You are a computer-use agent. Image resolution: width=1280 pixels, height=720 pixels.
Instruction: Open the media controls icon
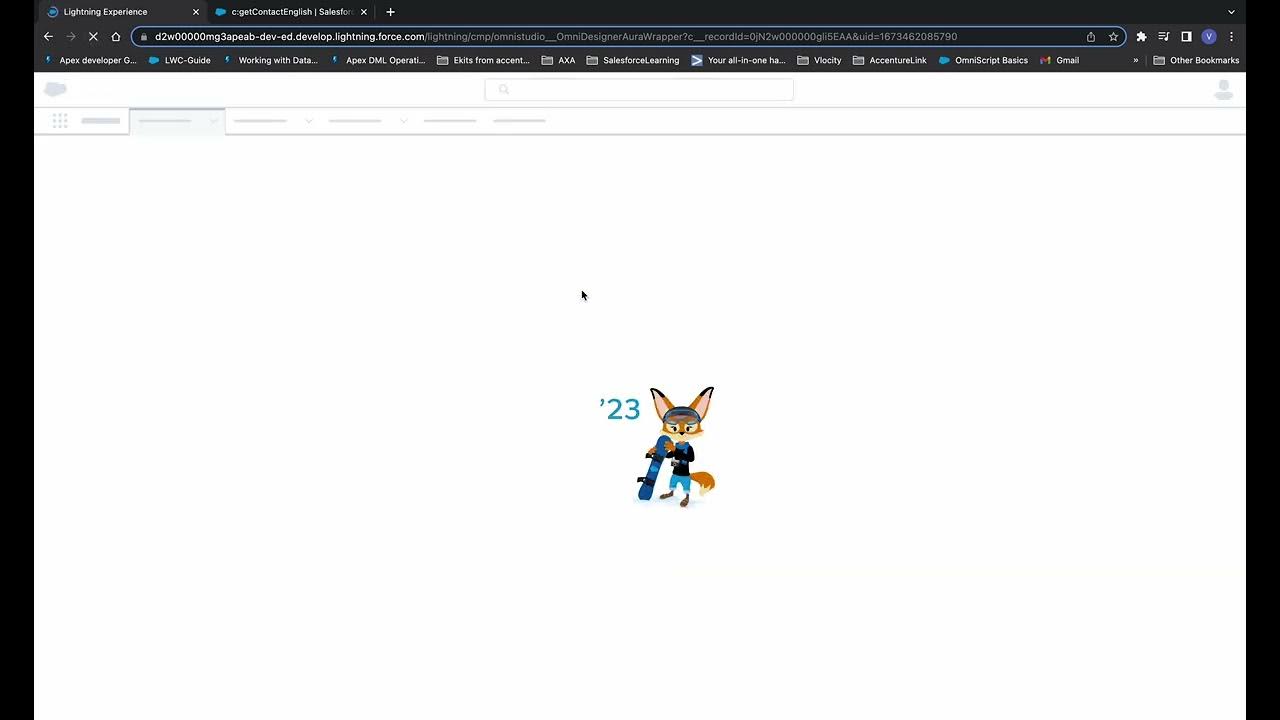pyautogui.click(x=1164, y=36)
